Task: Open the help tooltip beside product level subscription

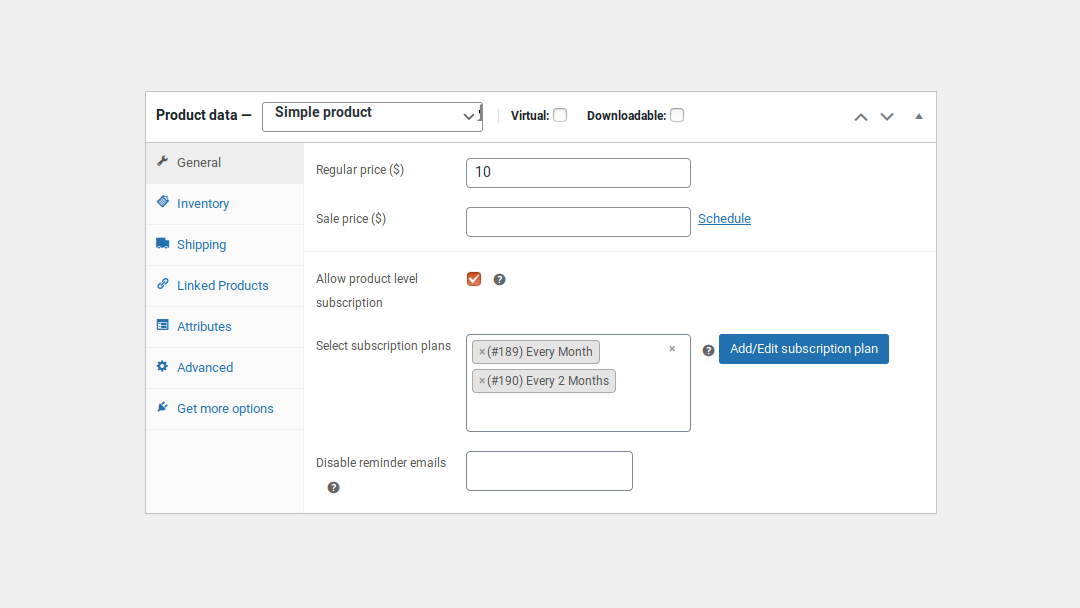Action: pyautogui.click(x=499, y=279)
